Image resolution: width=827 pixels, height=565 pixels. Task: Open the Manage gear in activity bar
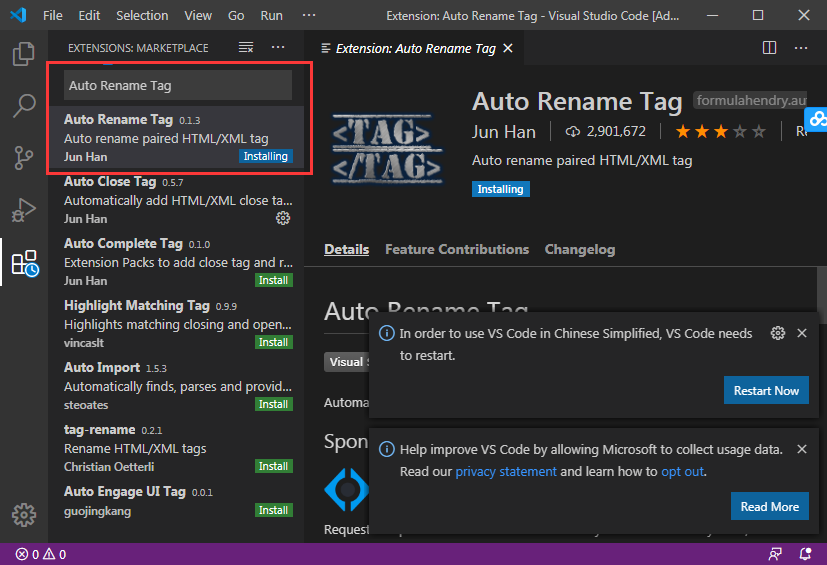(x=24, y=514)
